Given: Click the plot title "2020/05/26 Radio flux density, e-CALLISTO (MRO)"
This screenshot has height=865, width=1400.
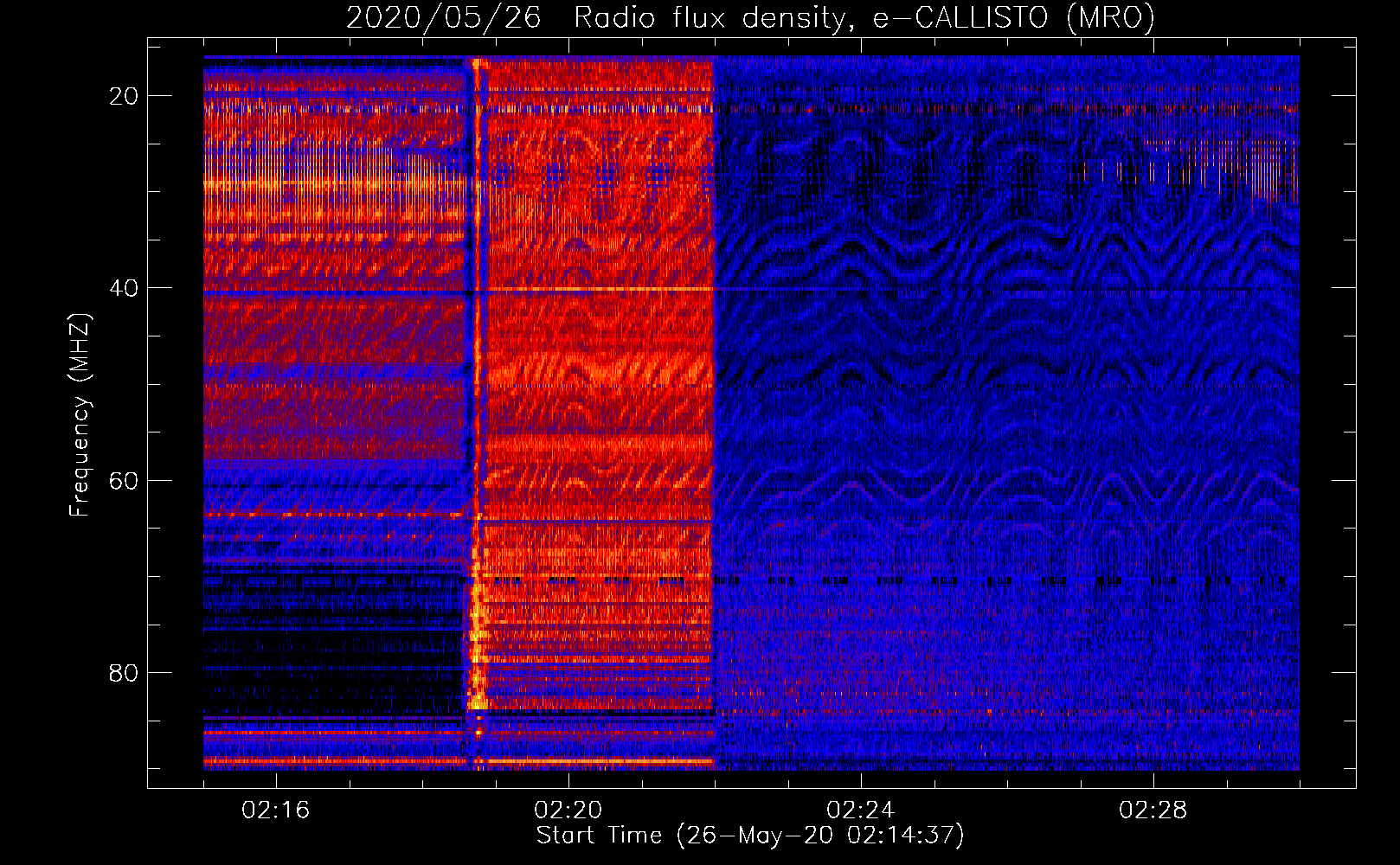Looking at the screenshot, I should coord(750,17).
